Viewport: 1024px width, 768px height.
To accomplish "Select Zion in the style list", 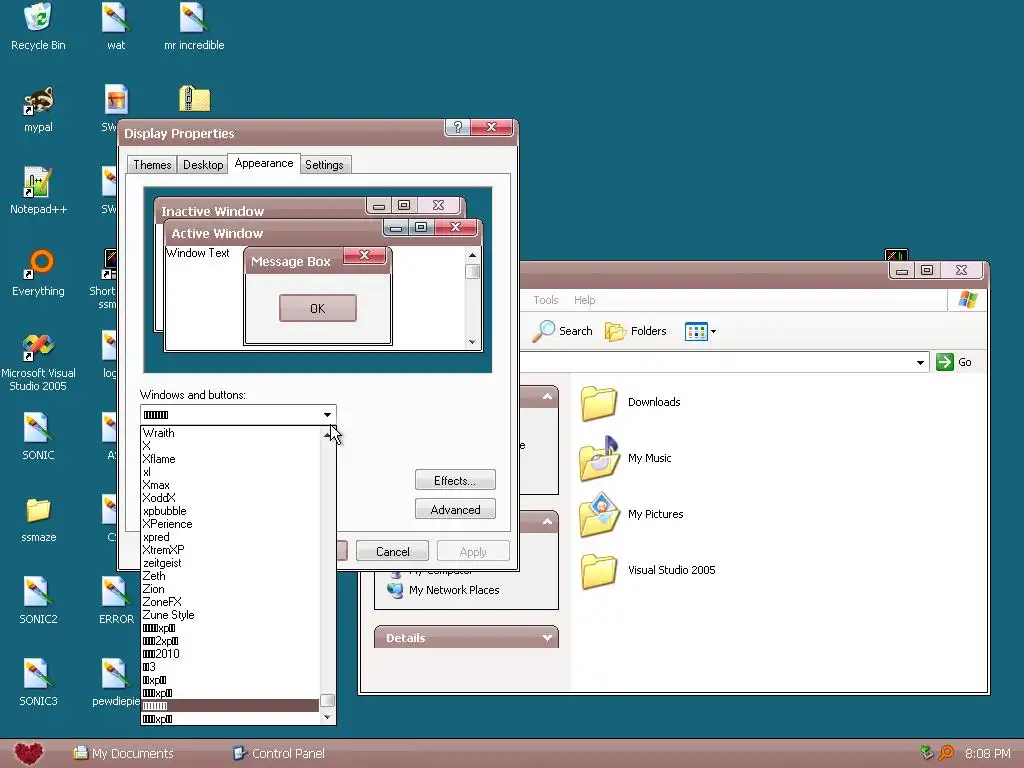I will [x=230, y=589].
